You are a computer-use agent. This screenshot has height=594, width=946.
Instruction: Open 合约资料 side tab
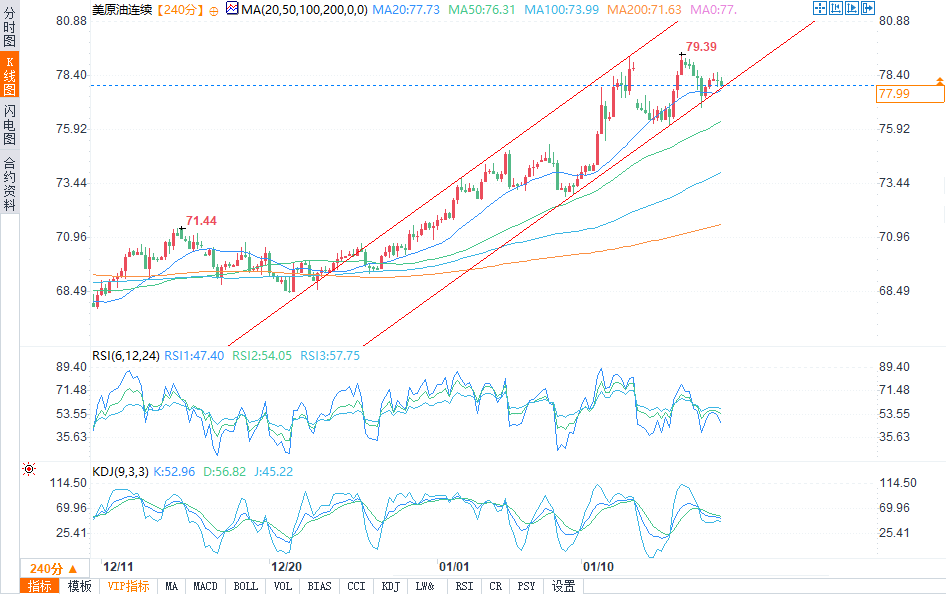pos(9,183)
